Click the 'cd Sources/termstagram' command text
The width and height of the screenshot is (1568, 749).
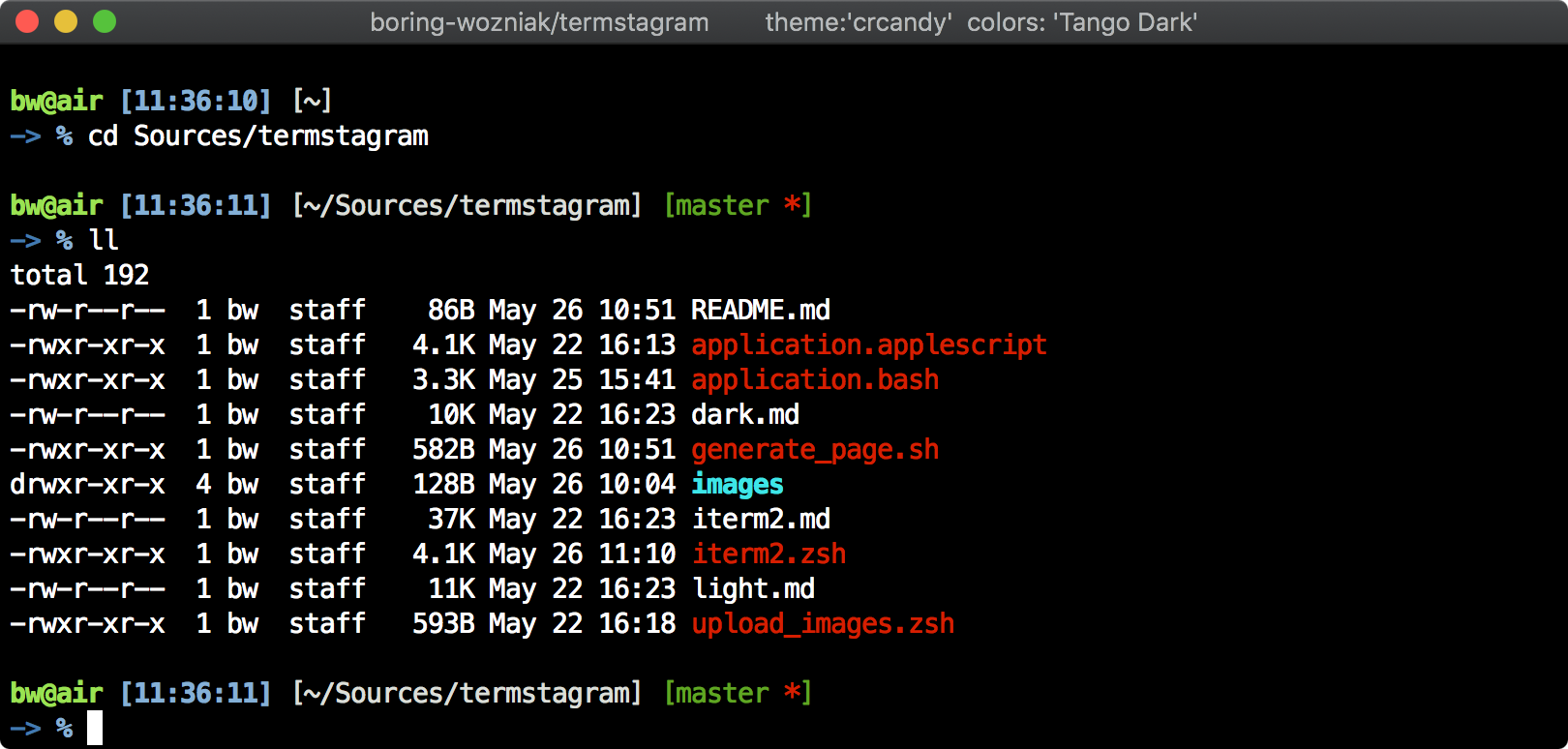pyautogui.click(x=258, y=135)
